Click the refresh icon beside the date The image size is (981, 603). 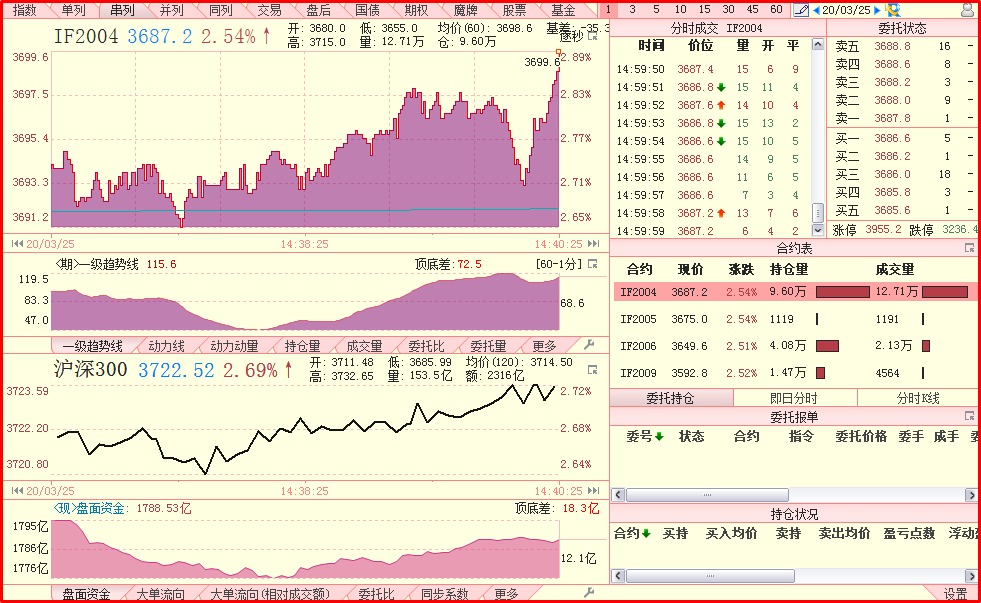(x=892, y=10)
